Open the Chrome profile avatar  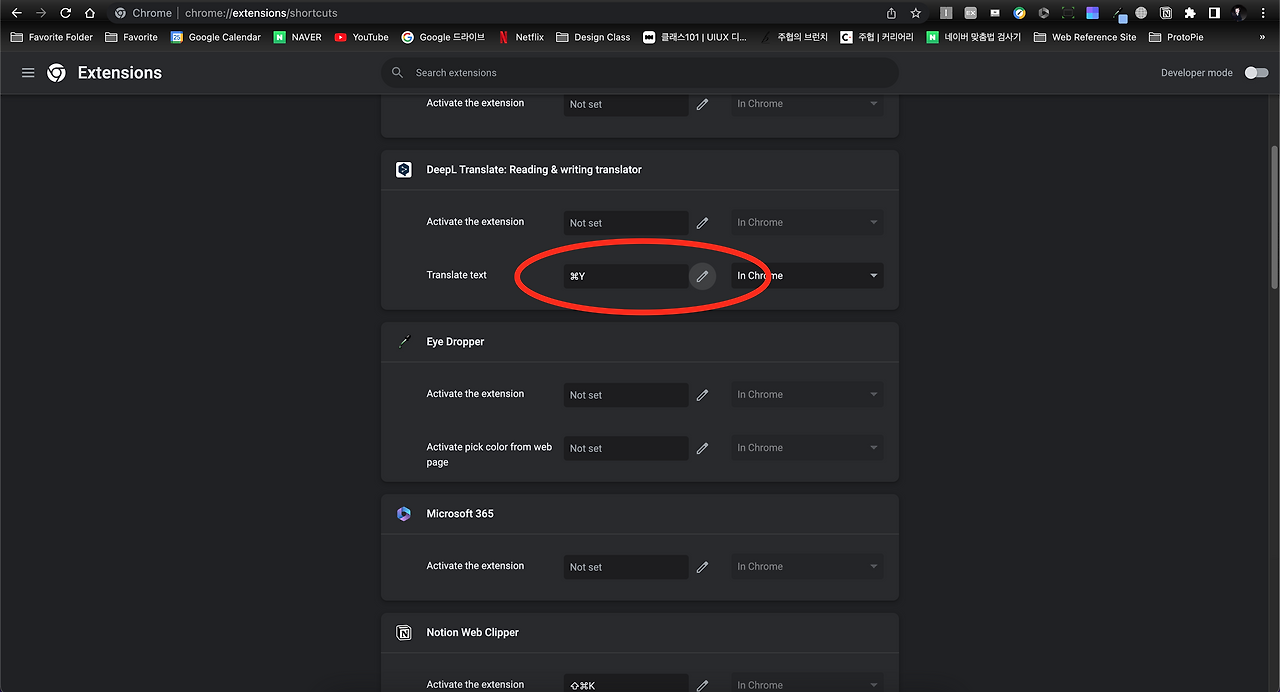(x=1238, y=13)
